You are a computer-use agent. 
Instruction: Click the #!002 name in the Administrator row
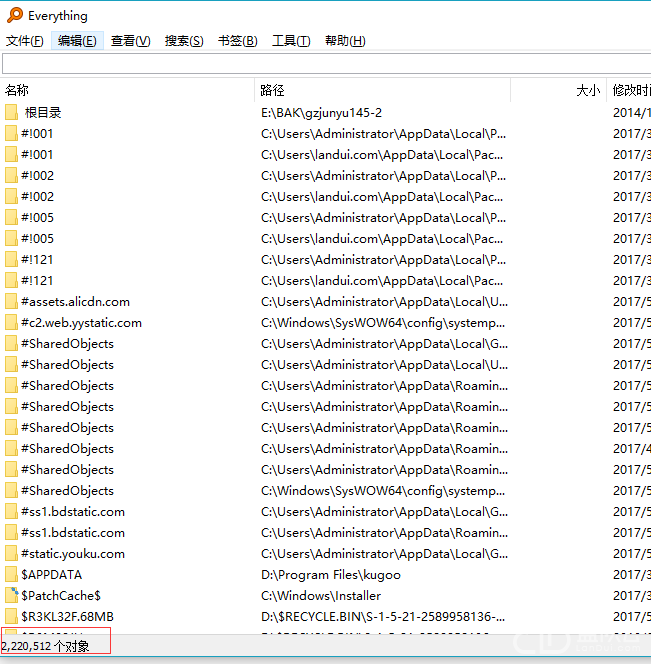click(37, 176)
